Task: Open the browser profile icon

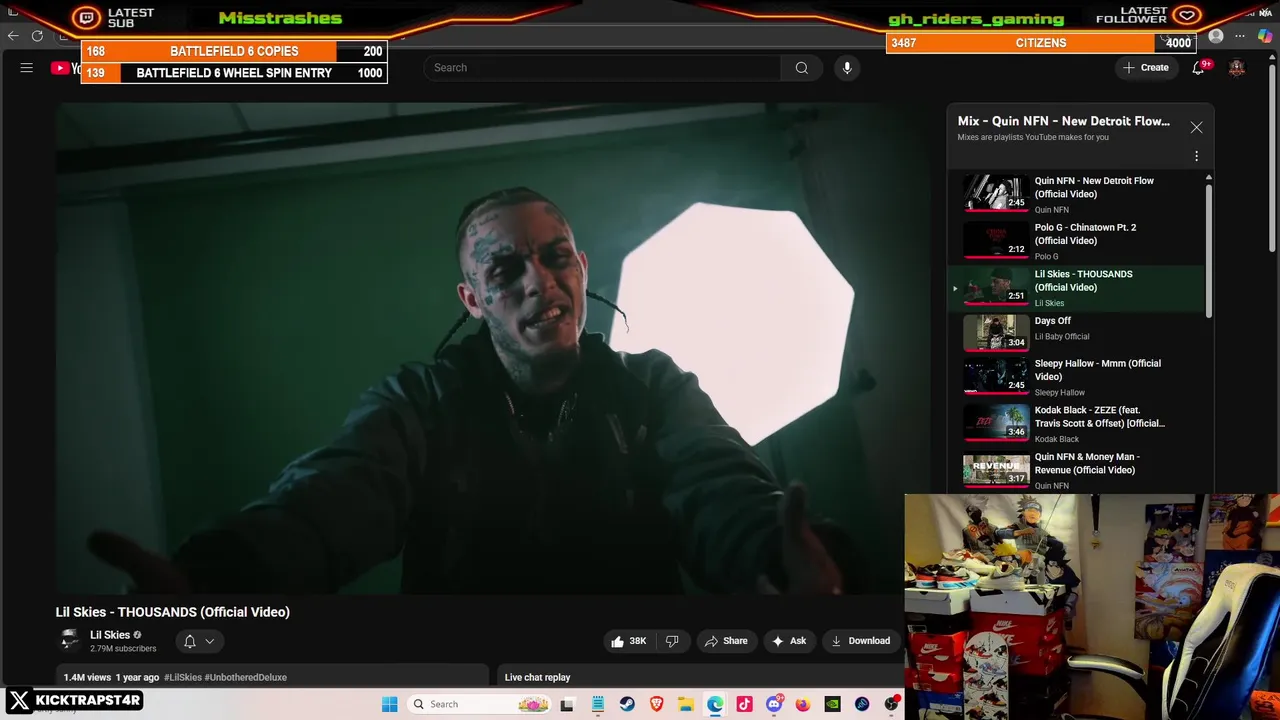Action: click(x=1216, y=36)
